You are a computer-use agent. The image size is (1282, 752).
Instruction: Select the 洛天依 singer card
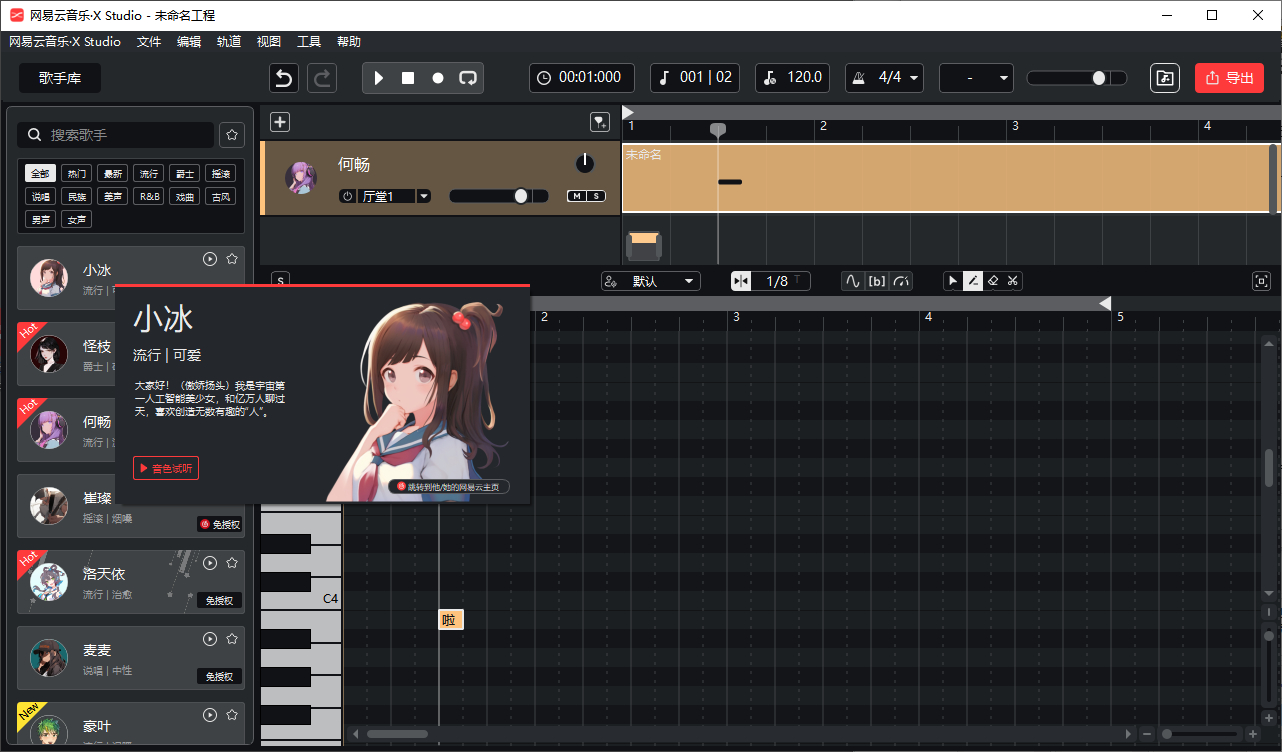click(x=131, y=582)
